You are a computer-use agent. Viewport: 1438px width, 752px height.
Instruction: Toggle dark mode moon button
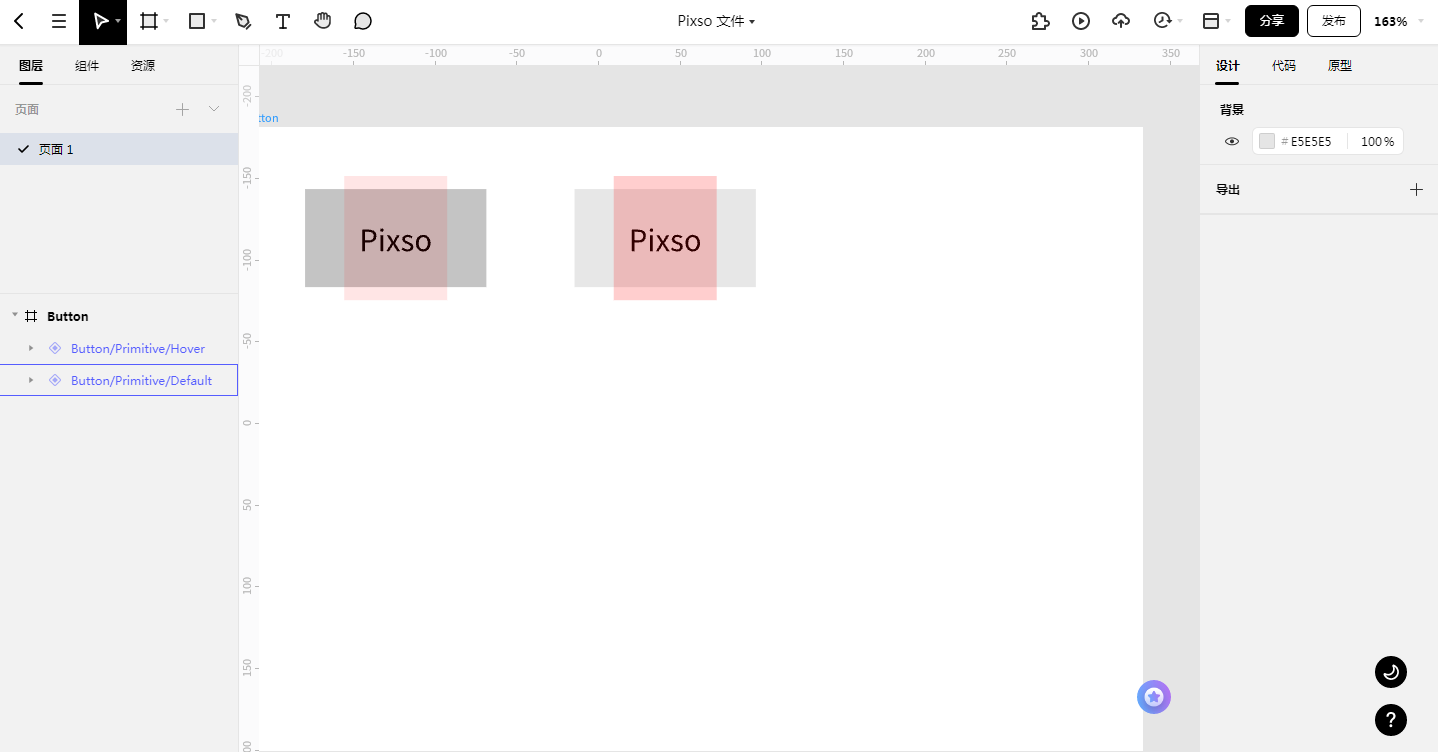(x=1391, y=672)
